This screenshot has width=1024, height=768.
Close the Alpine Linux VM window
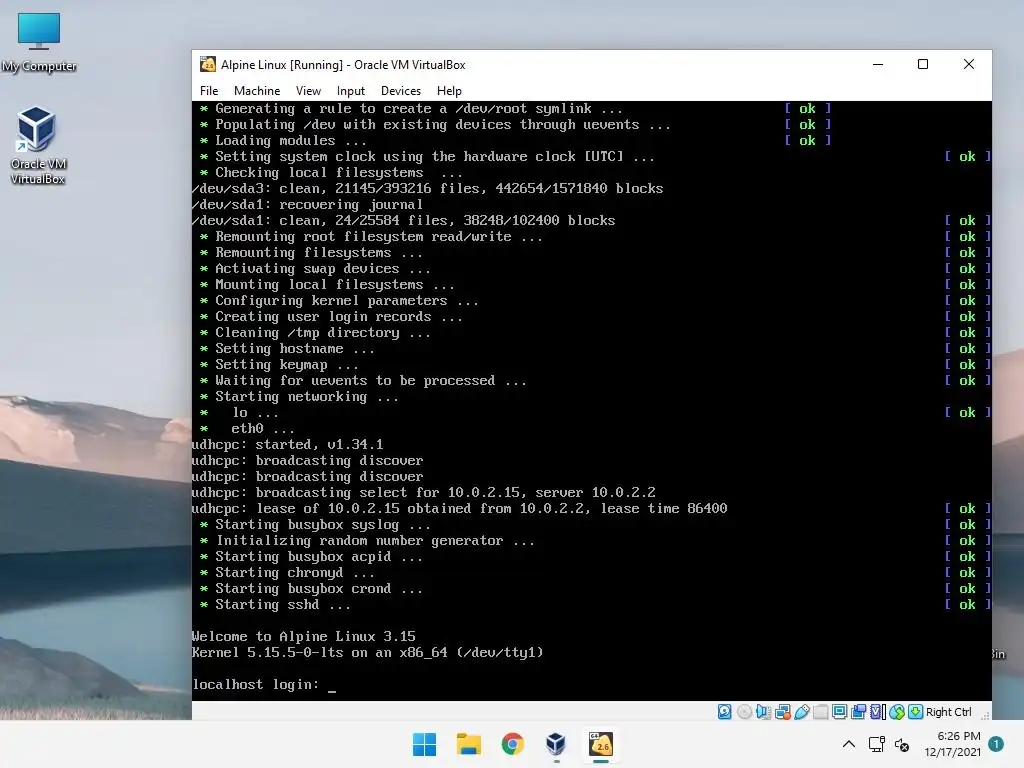click(x=968, y=64)
